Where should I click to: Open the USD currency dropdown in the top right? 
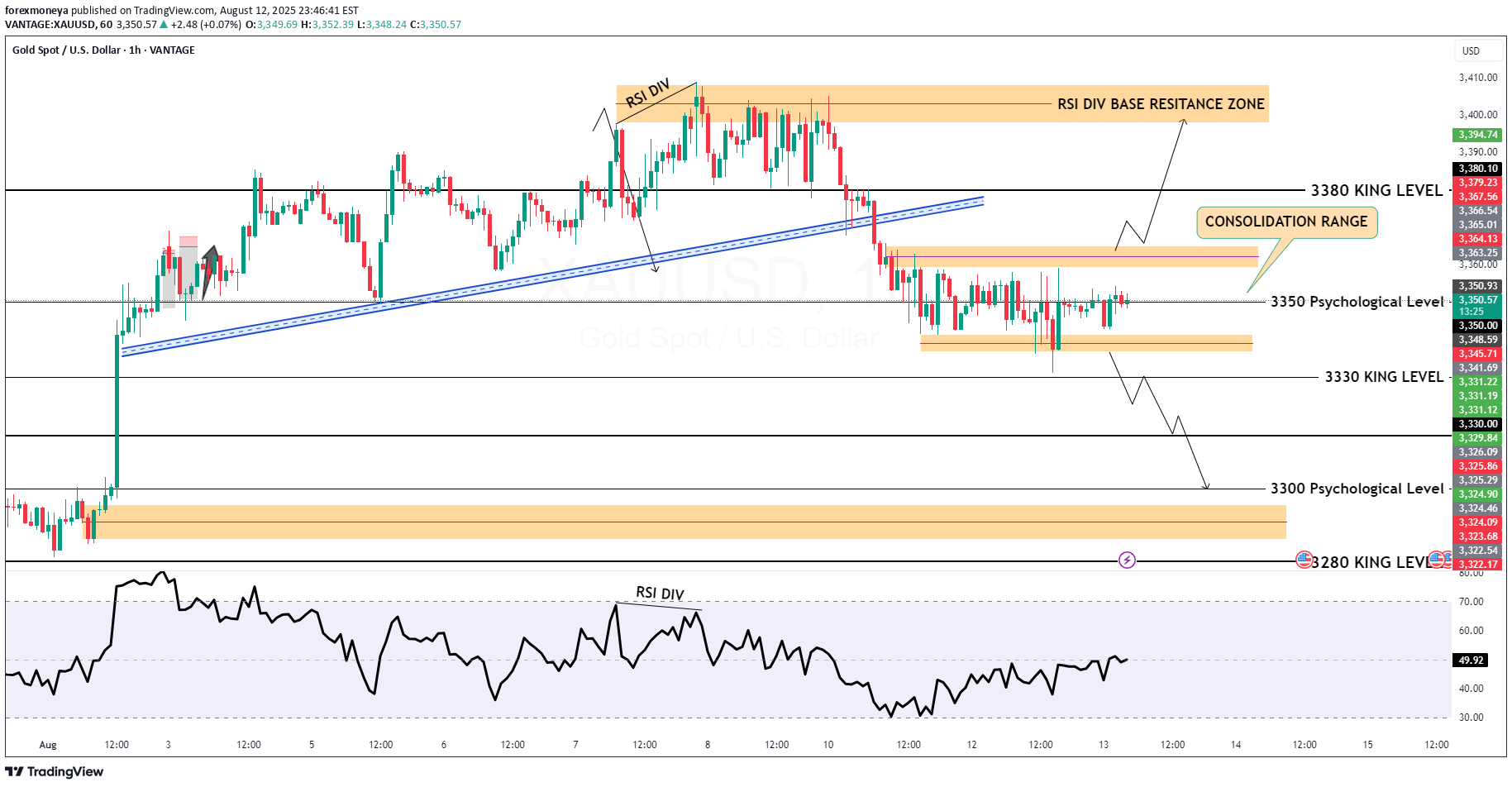[1478, 50]
